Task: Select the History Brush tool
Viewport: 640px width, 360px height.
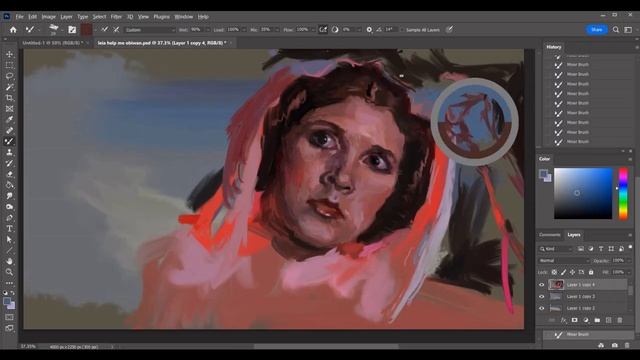Action: pos(9,163)
